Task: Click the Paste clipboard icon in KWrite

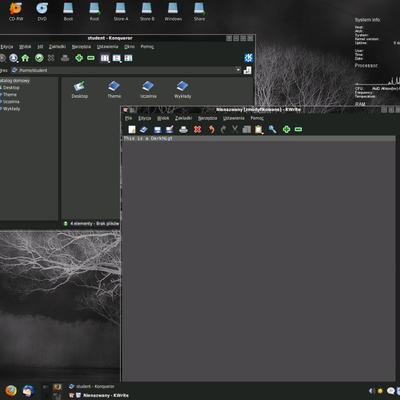Action: coord(259,129)
